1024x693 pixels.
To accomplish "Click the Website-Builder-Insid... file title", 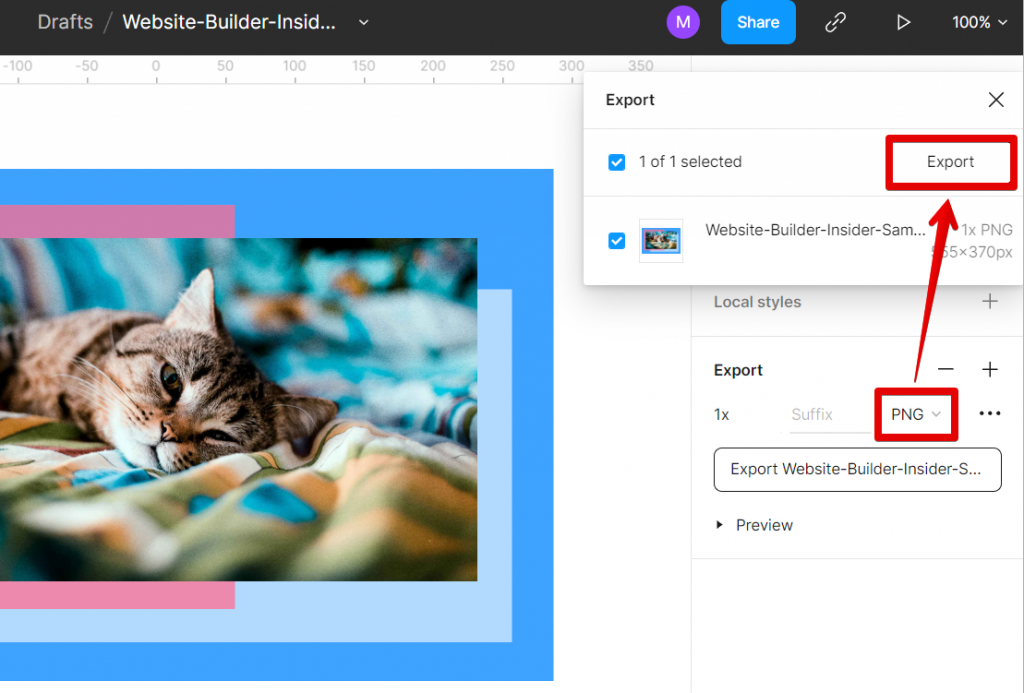I will 229,22.
